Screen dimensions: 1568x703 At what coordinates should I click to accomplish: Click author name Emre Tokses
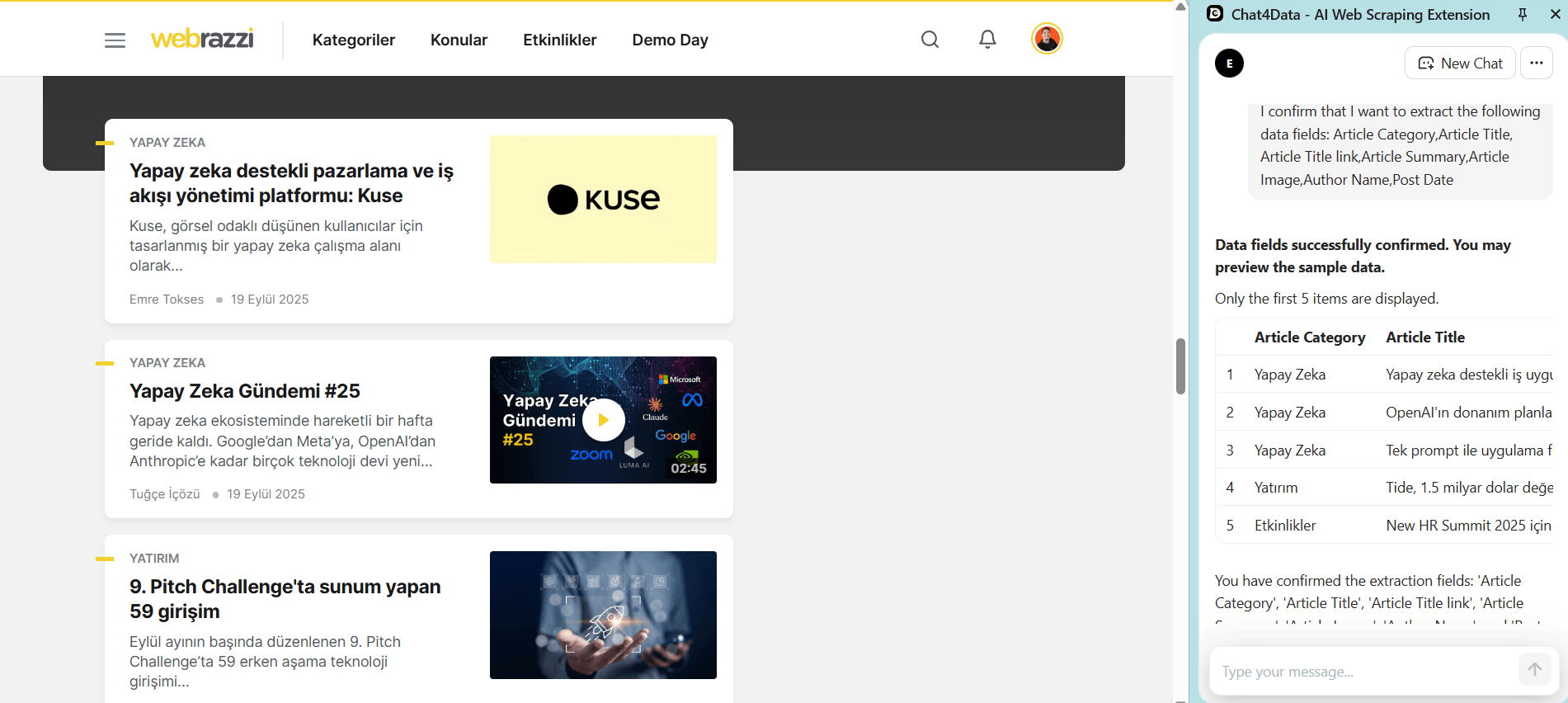167,300
